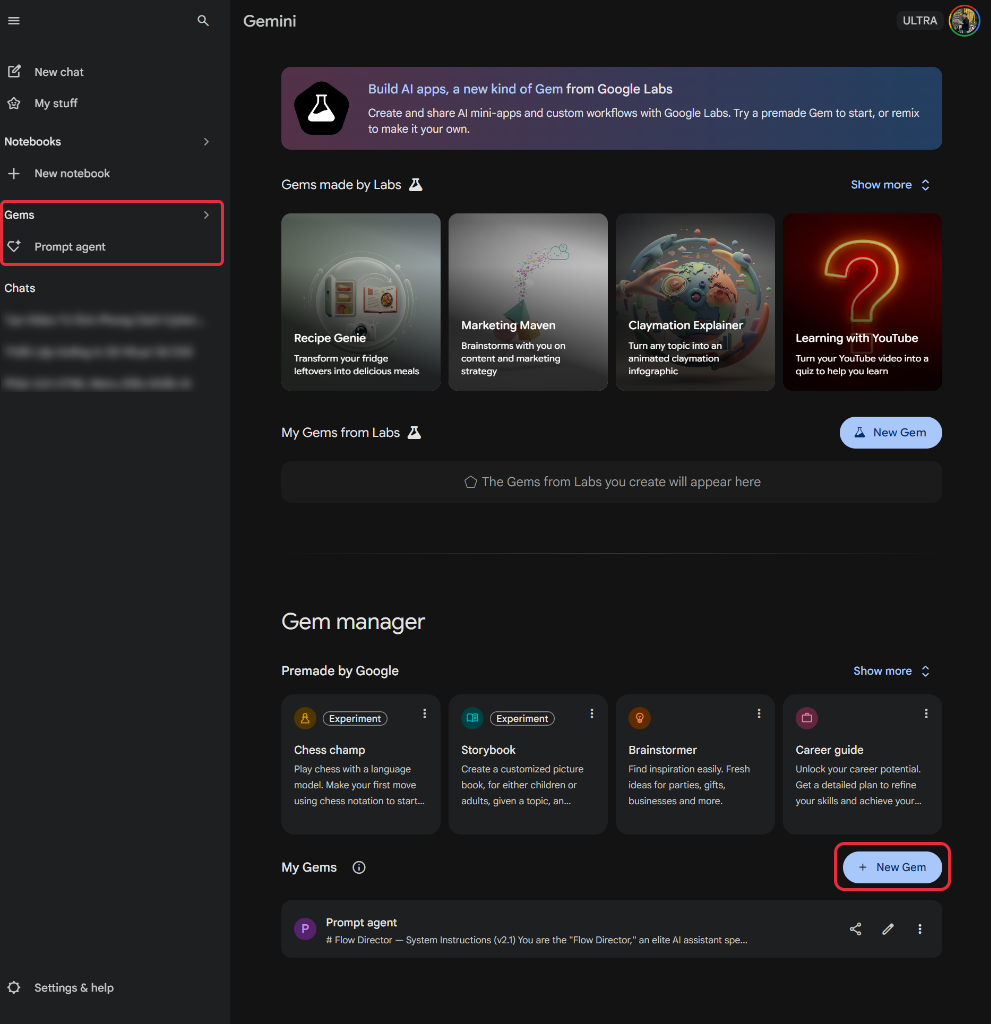Open the account profile avatar

[x=964, y=21]
